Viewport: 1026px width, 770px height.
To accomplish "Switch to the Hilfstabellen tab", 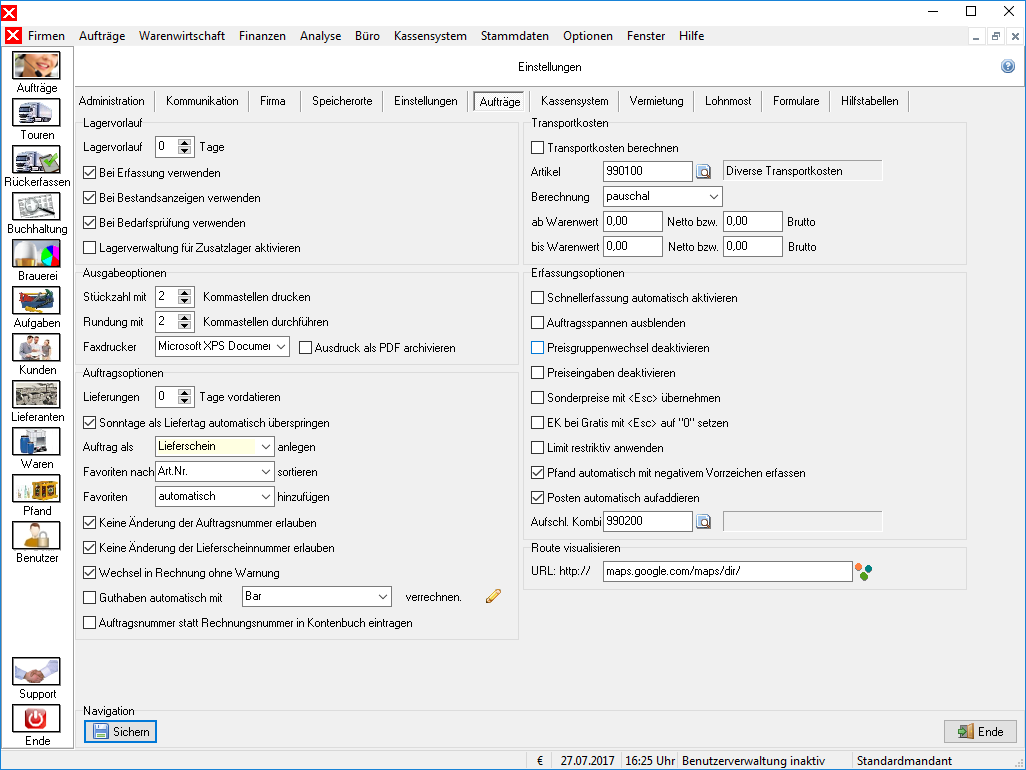I will (870, 101).
